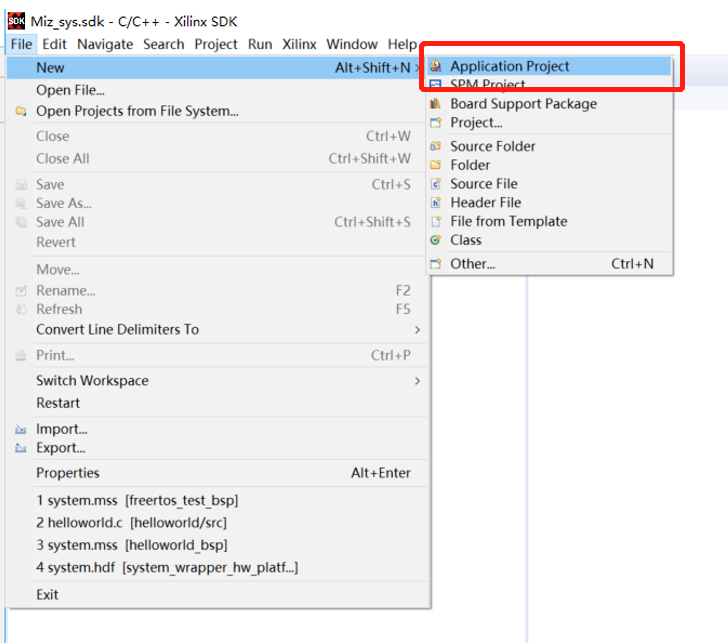The height and width of the screenshot is (643, 728).
Task: Click the Xilinx SDK logo in title bar
Action: click(16, 21)
